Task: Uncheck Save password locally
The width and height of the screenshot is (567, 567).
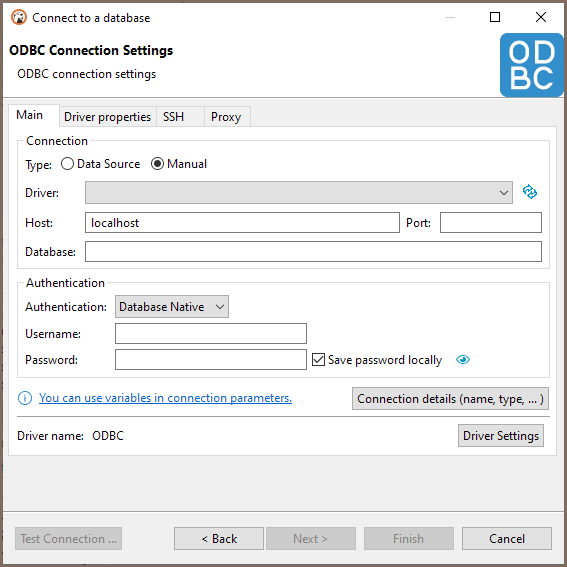Action: coord(318,360)
